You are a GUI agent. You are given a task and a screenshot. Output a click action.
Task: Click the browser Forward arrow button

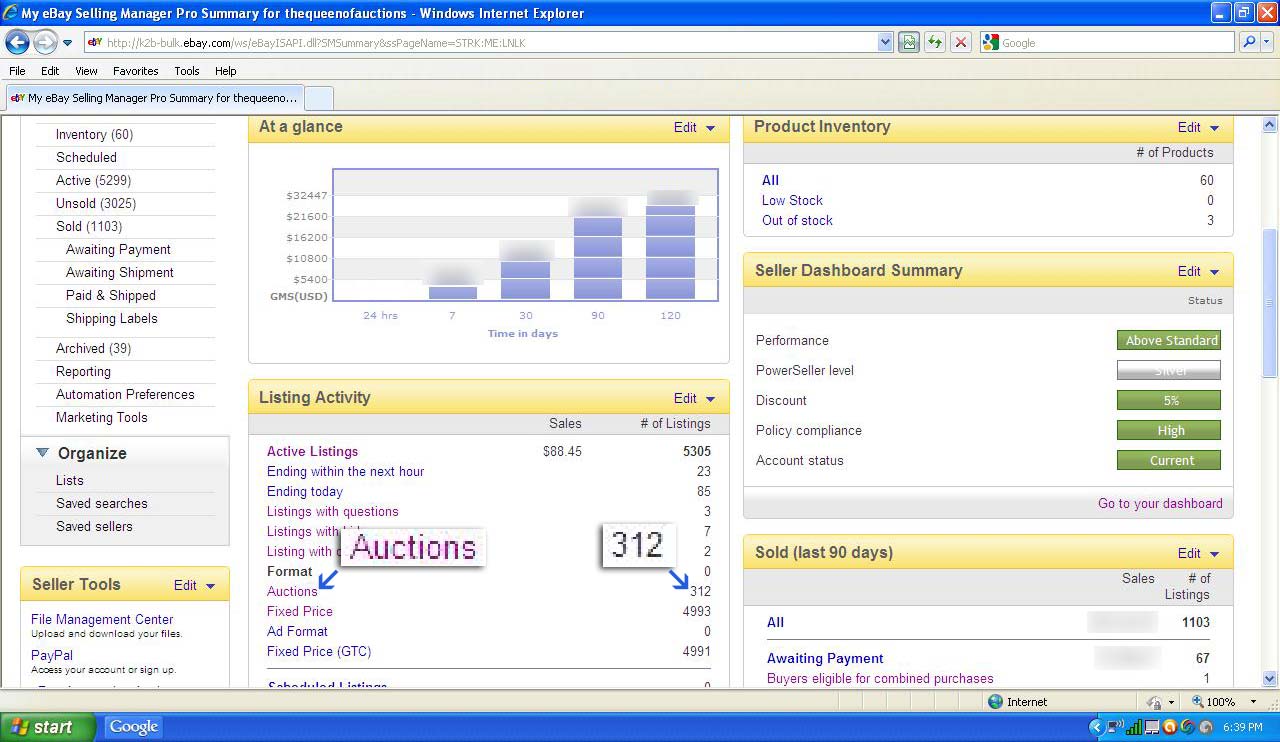[x=45, y=43]
